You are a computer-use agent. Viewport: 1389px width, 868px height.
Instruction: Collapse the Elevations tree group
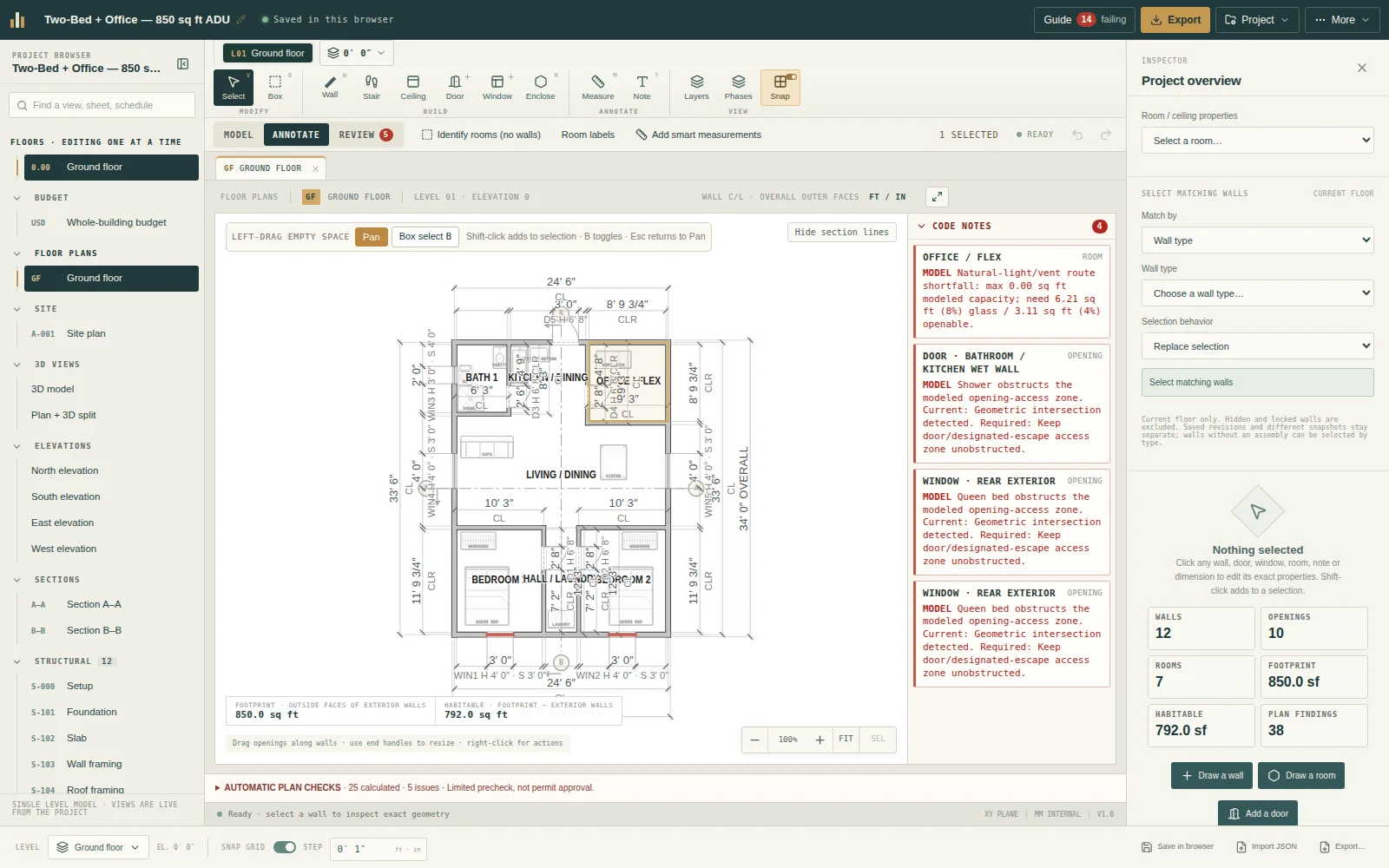pos(17,446)
